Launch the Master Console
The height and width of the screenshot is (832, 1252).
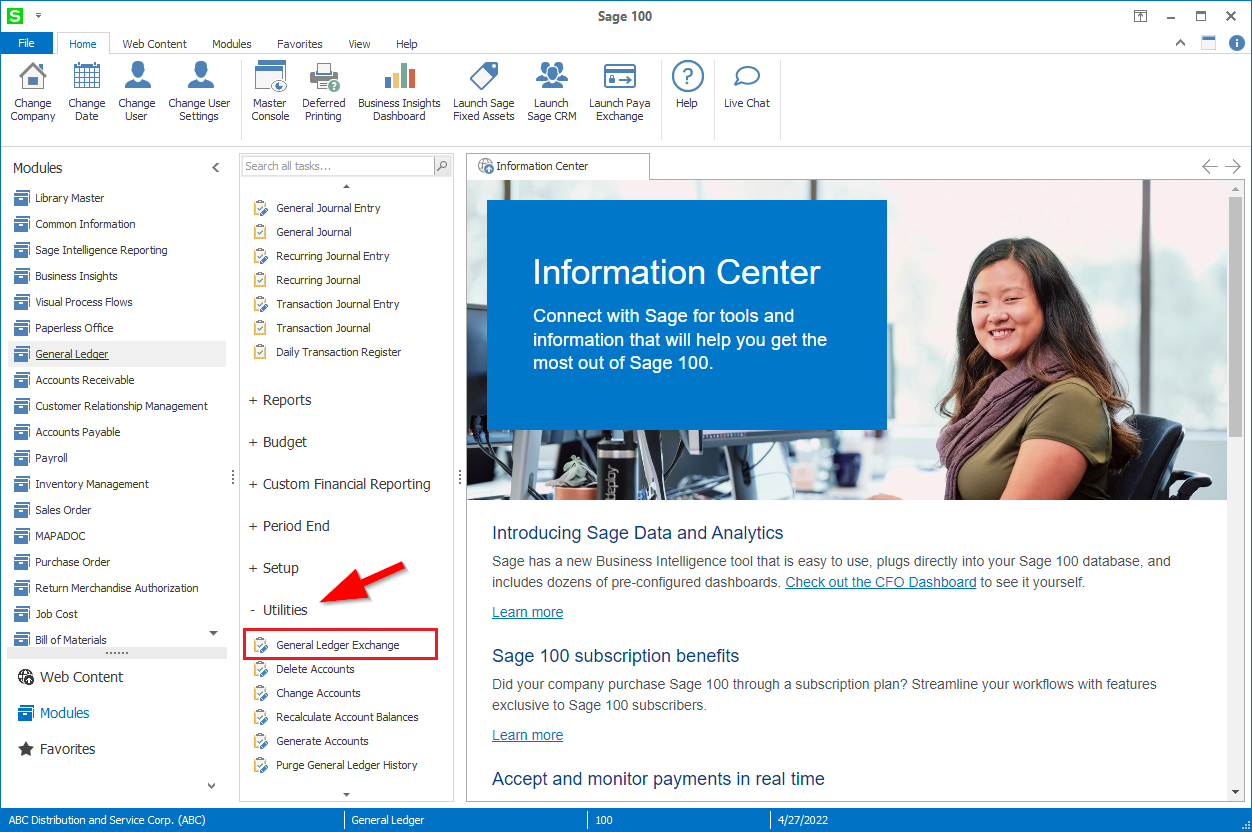(270, 91)
